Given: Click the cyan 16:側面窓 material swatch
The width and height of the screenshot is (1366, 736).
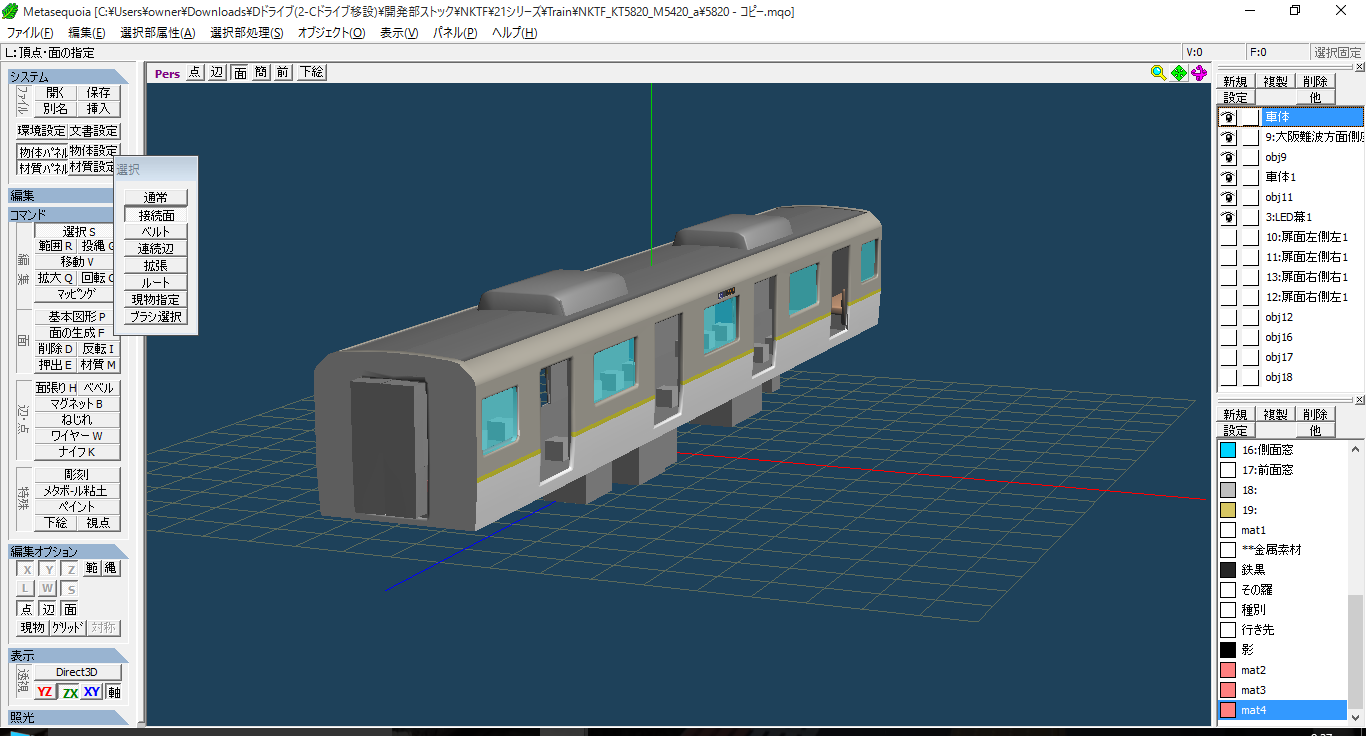Looking at the screenshot, I should (x=1228, y=450).
